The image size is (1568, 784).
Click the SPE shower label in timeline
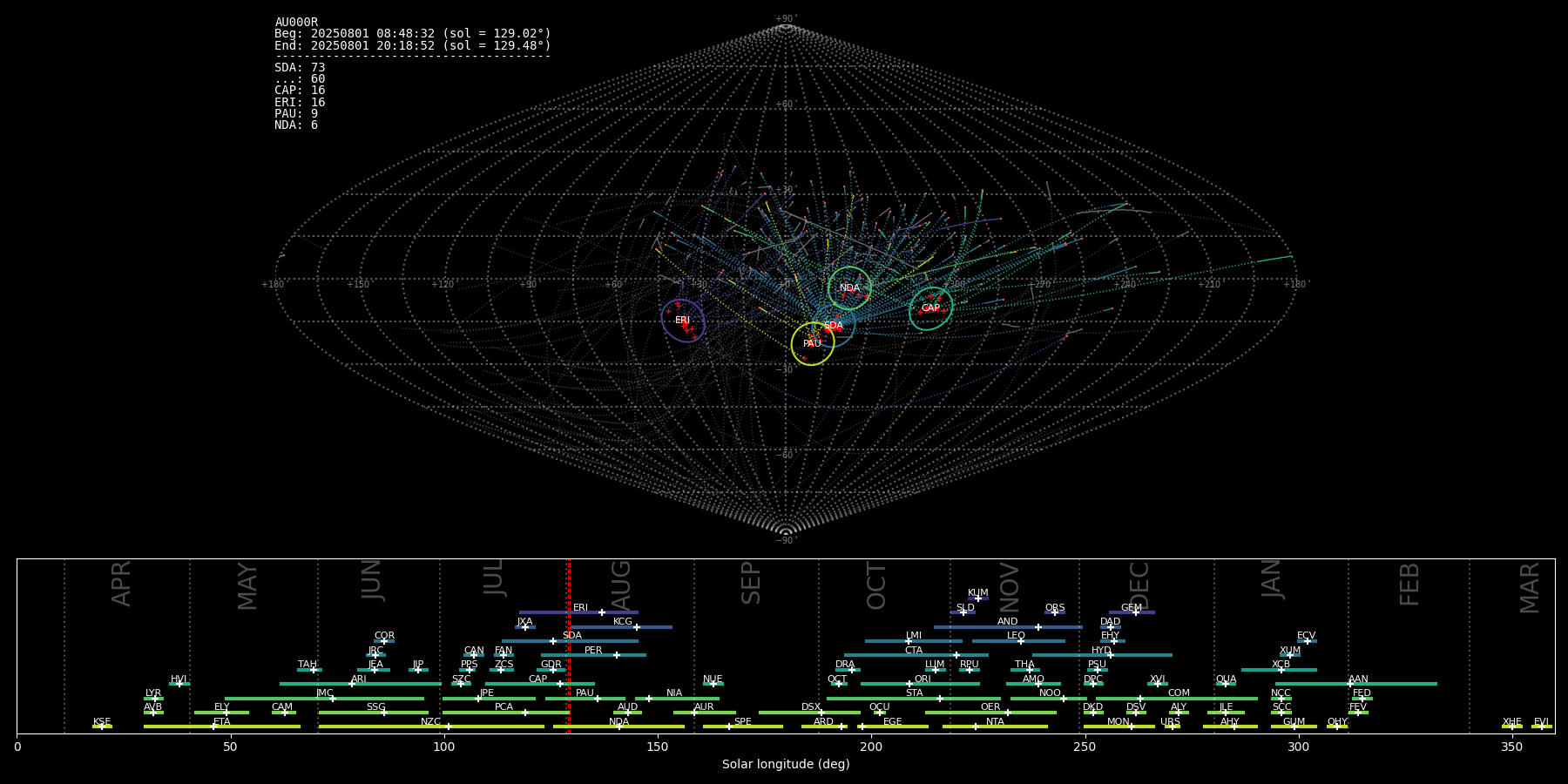(743, 722)
